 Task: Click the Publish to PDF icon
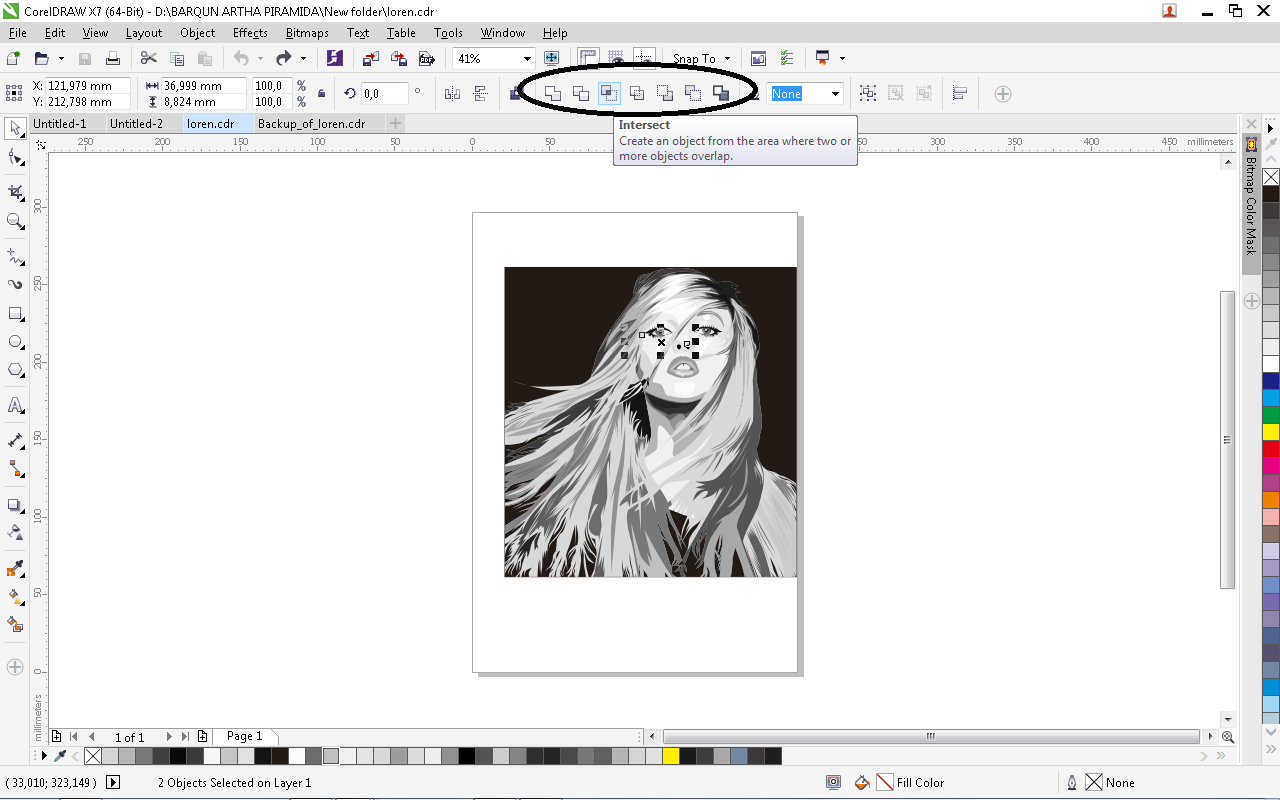pyautogui.click(x=427, y=58)
